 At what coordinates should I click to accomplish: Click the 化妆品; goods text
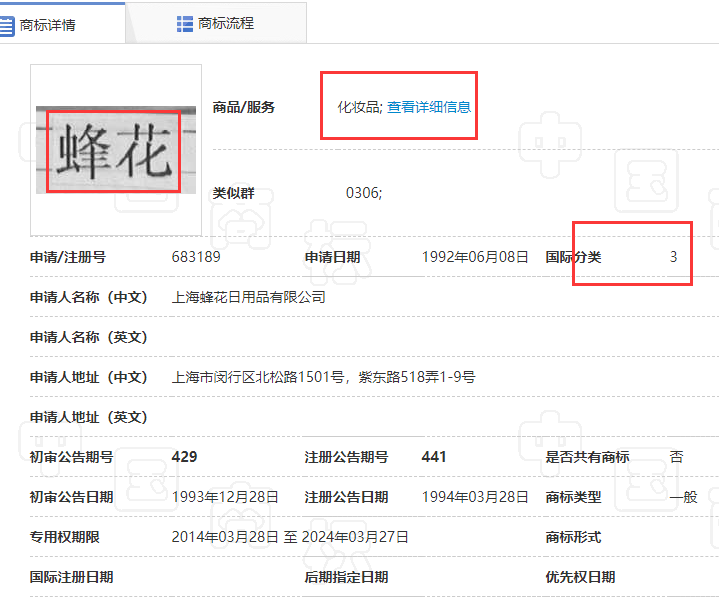(360, 107)
